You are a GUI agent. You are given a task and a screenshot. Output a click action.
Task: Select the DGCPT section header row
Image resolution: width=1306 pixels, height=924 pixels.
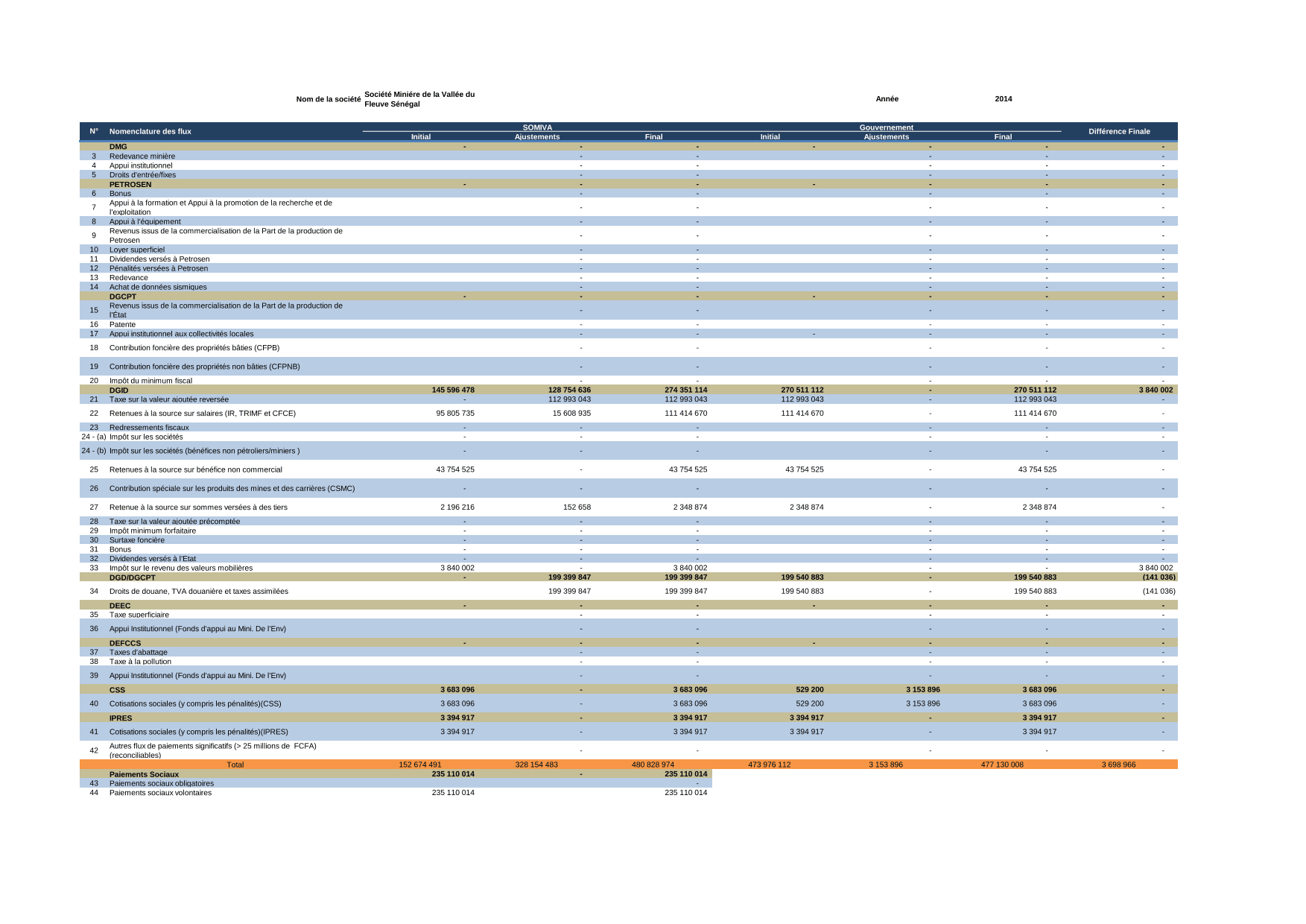click(628, 297)
